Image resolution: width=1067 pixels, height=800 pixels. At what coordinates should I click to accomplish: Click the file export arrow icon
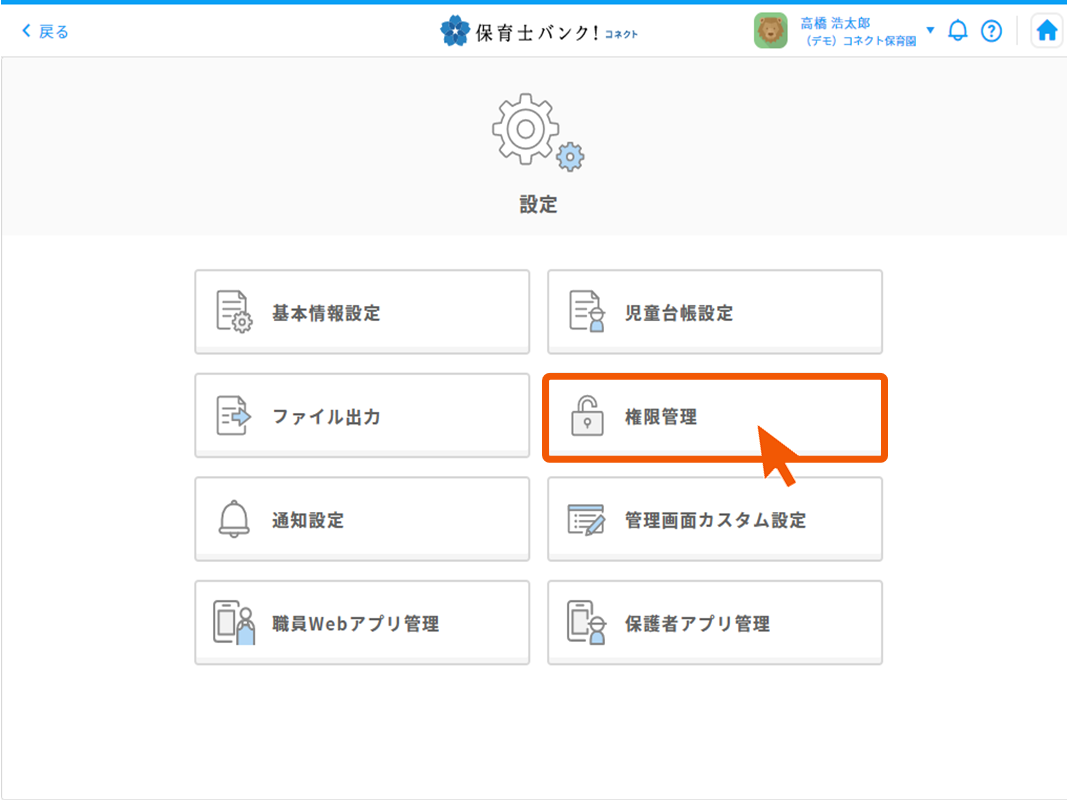pos(234,415)
